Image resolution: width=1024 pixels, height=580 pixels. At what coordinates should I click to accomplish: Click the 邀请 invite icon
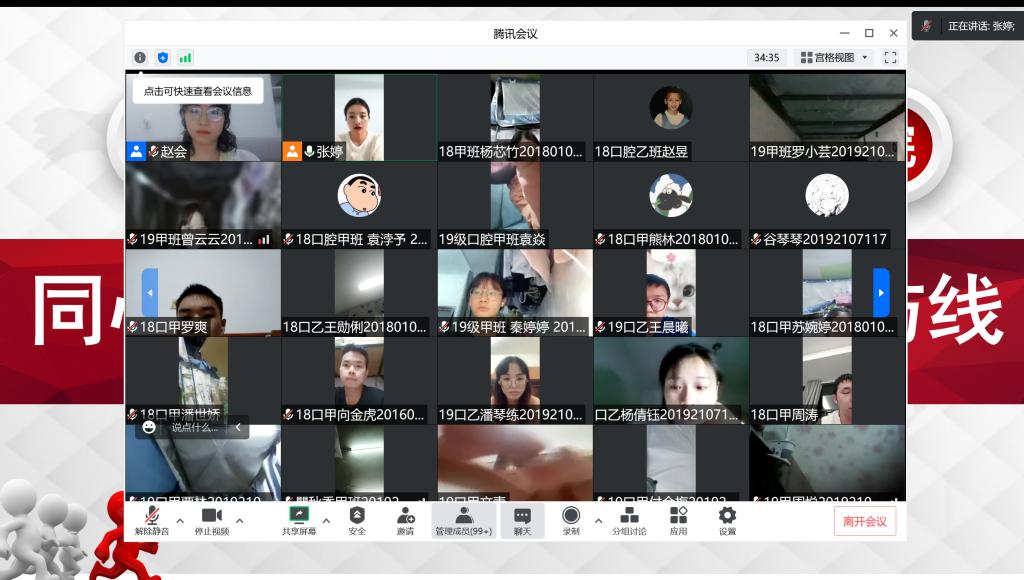[x=405, y=520]
